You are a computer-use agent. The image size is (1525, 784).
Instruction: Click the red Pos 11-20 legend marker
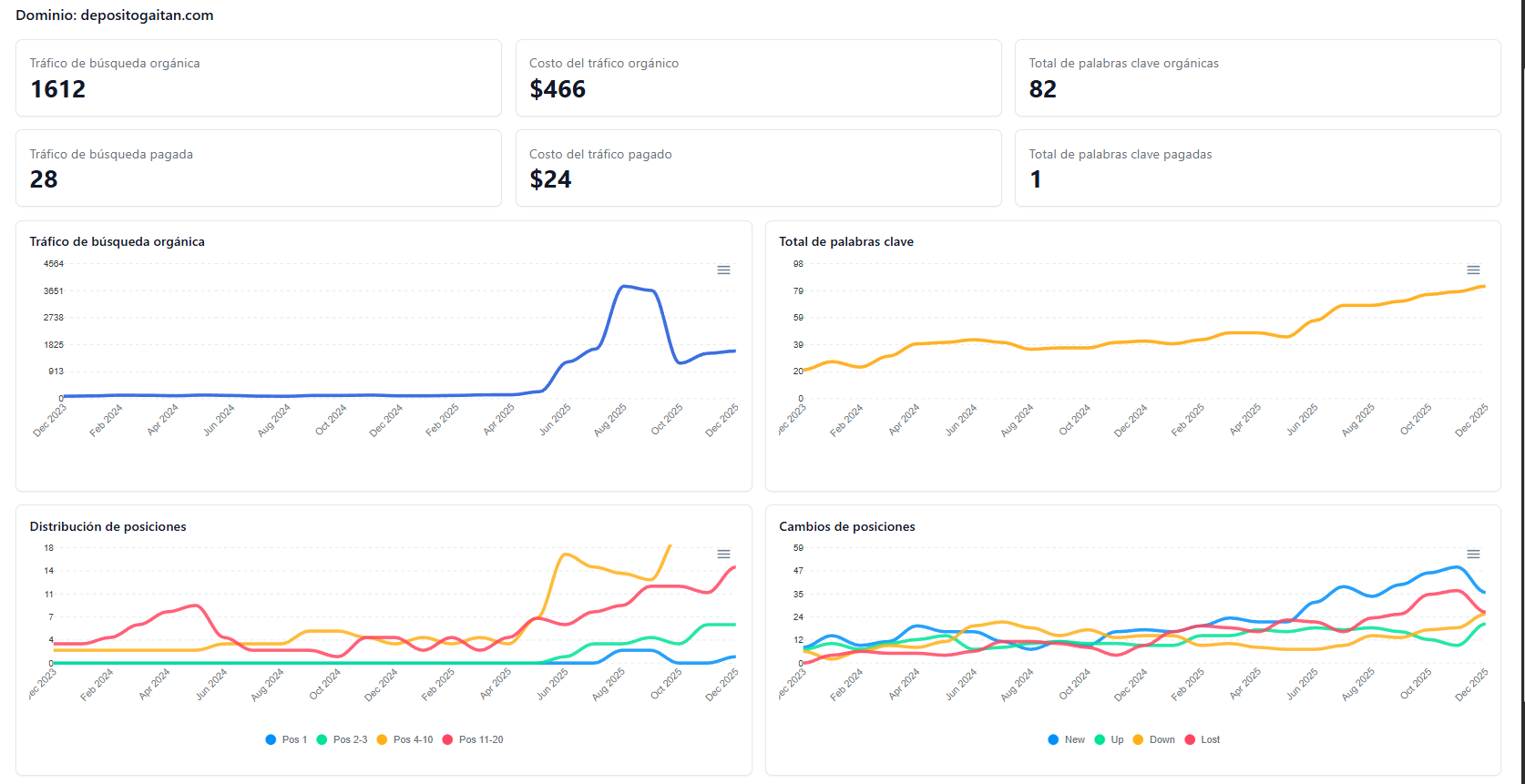coord(447,739)
